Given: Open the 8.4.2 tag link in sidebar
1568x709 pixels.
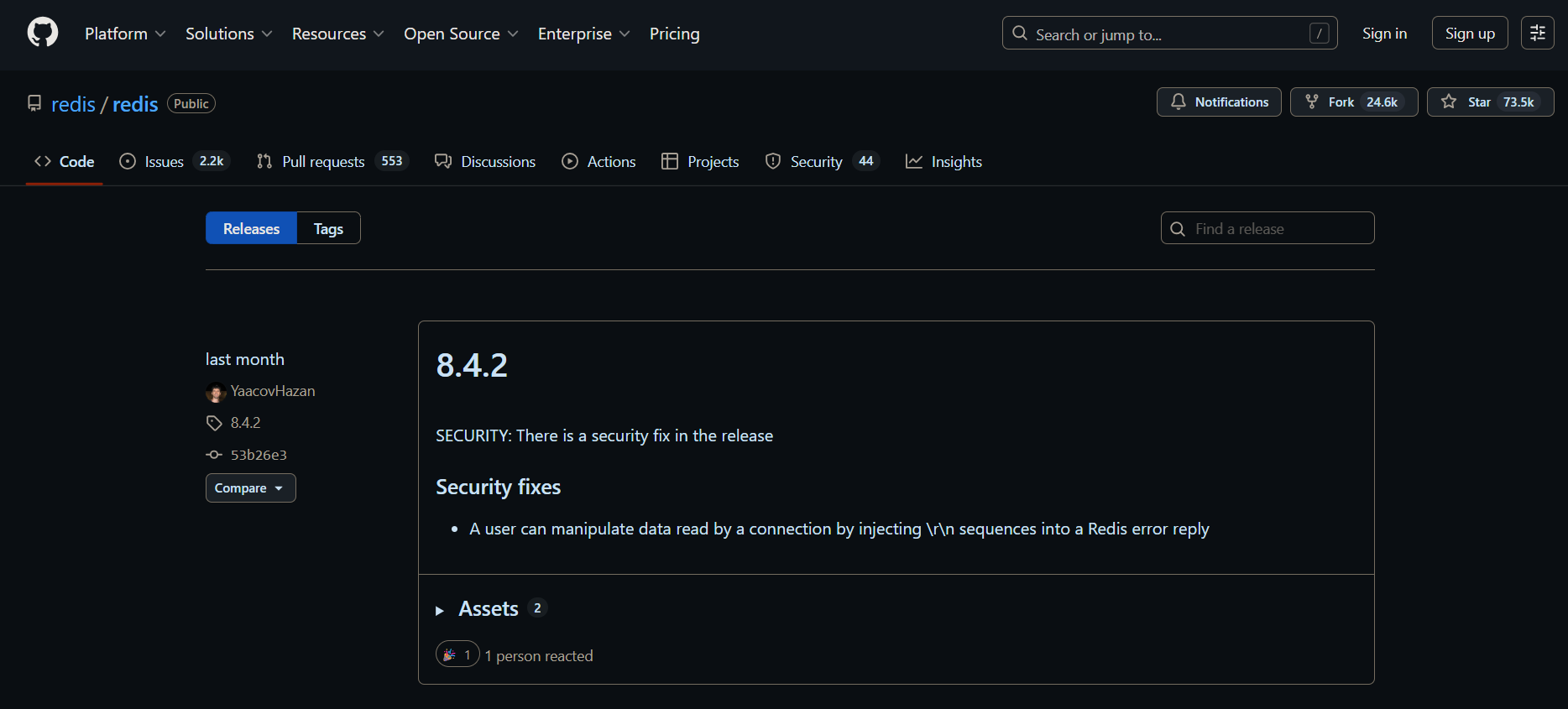Looking at the screenshot, I should click(245, 423).
